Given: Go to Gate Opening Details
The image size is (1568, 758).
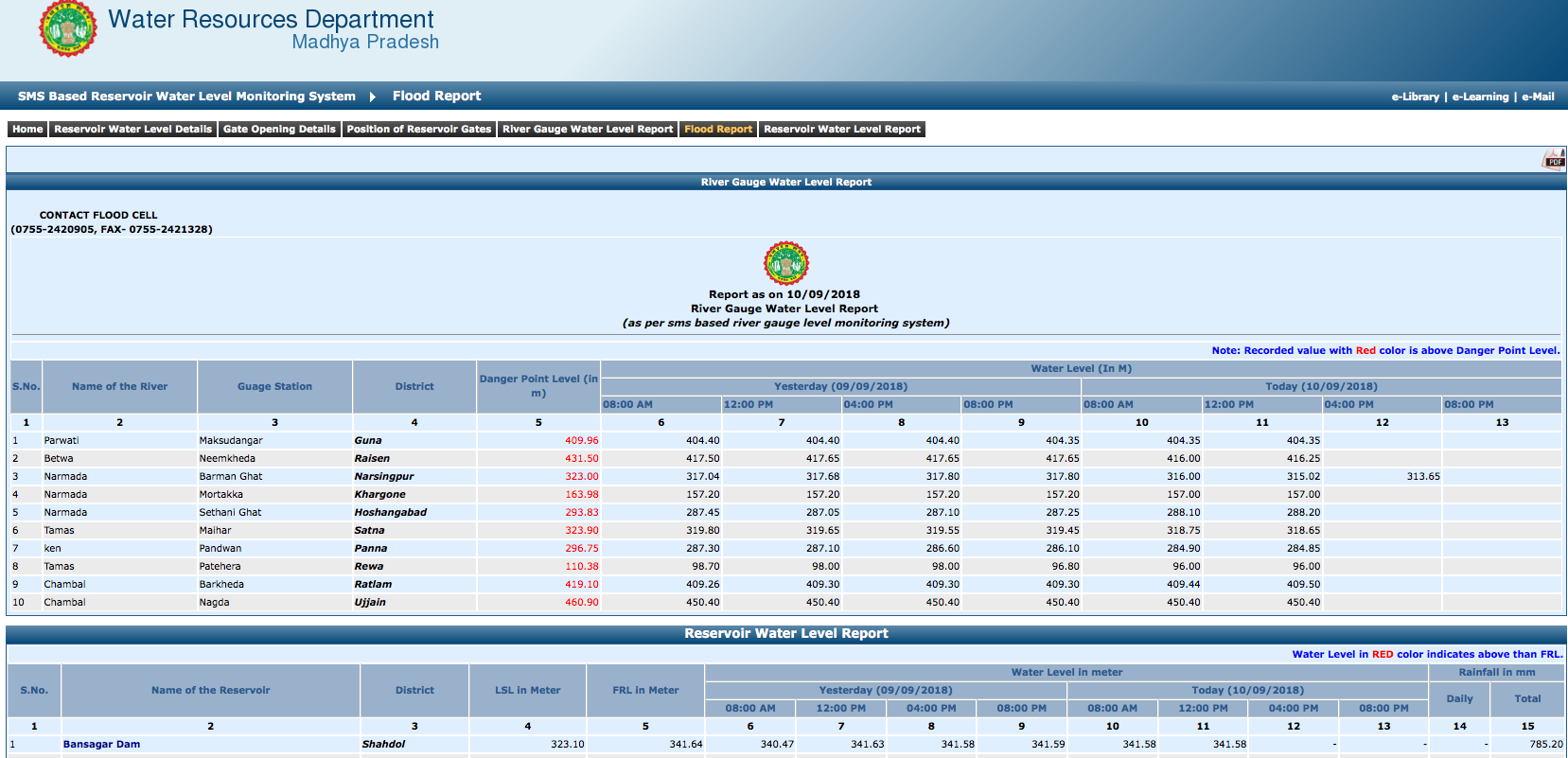Looking at the screenshot, I should [x=279, y=130].
